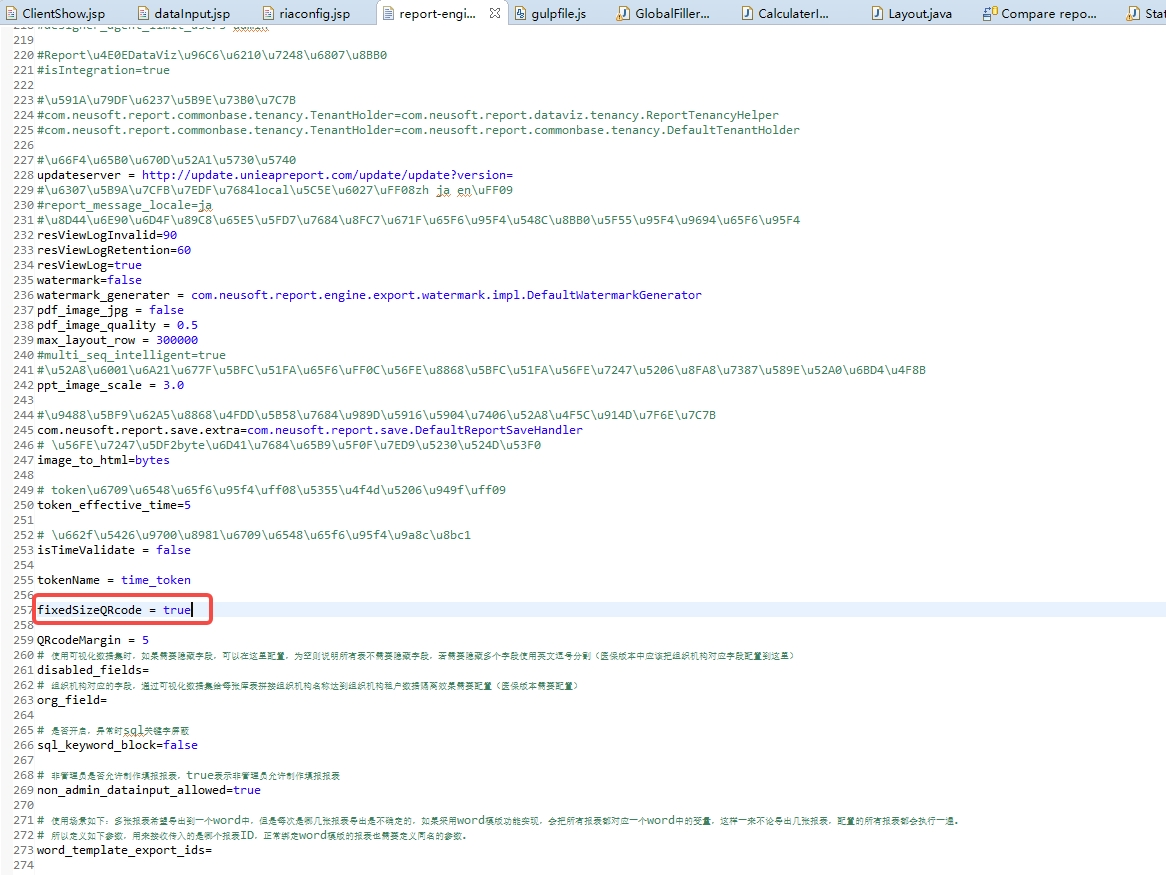Viewport: 1166px width, 875px height.
Task: Place the cursor on disabled_fields= line
Action: pos(93,670)
